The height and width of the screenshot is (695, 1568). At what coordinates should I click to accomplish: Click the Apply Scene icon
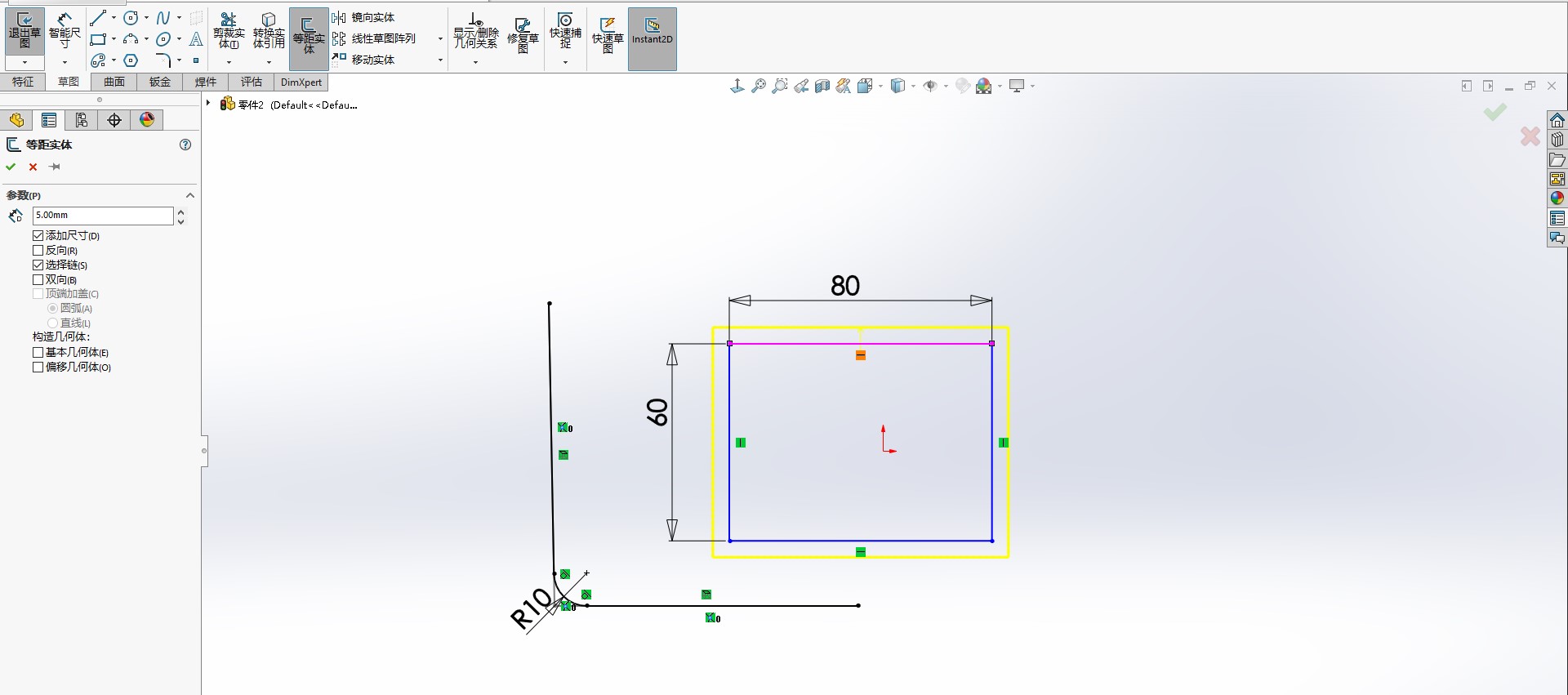984,86
